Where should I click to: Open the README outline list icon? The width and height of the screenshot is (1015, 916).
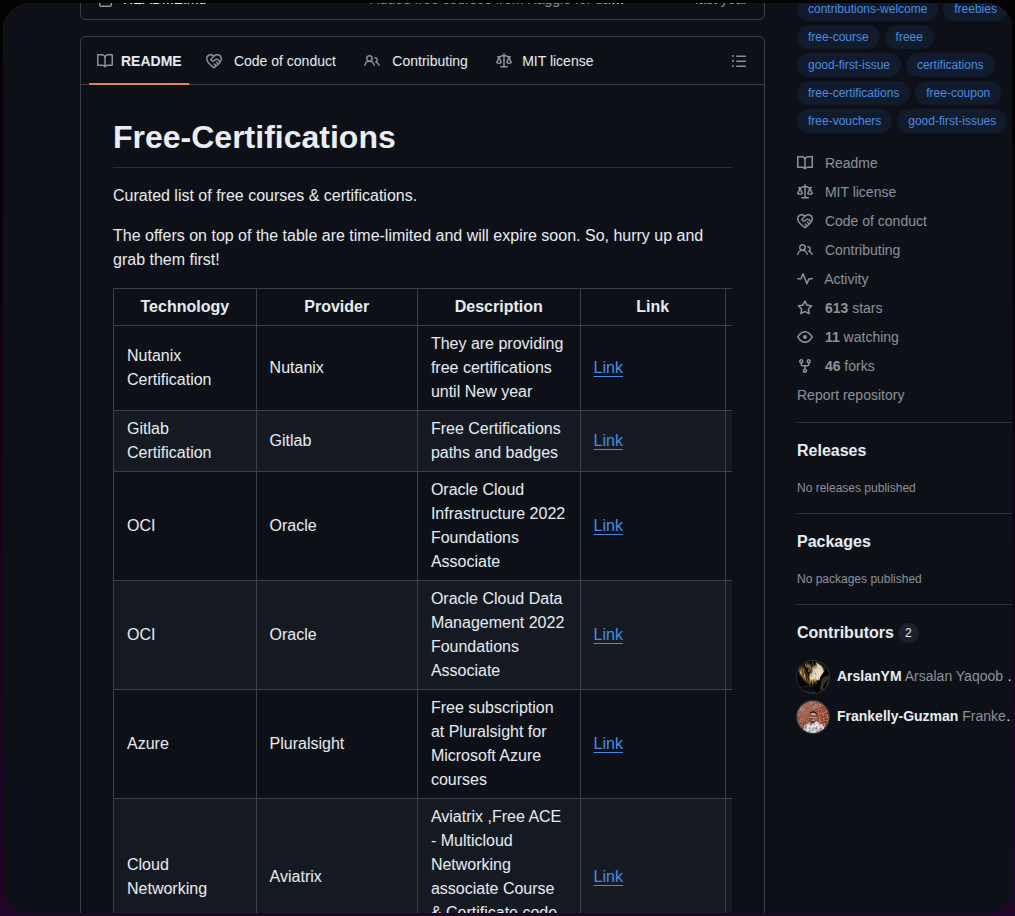point(739,61)
